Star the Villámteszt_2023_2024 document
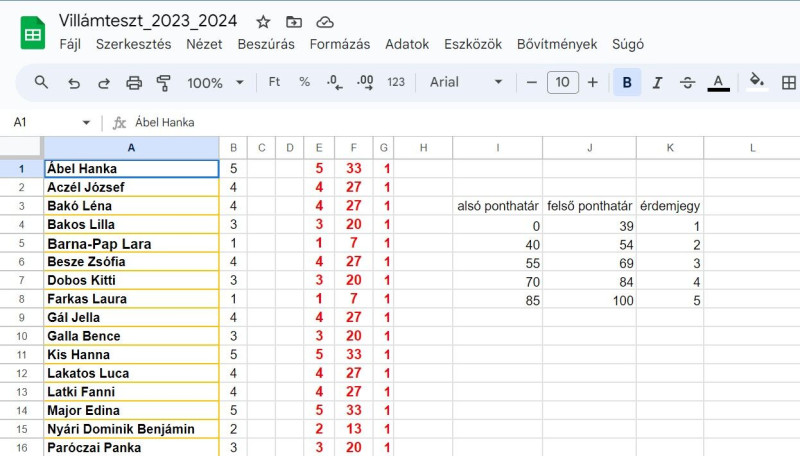This screenshot has width=800, height=456. point(263,22)
